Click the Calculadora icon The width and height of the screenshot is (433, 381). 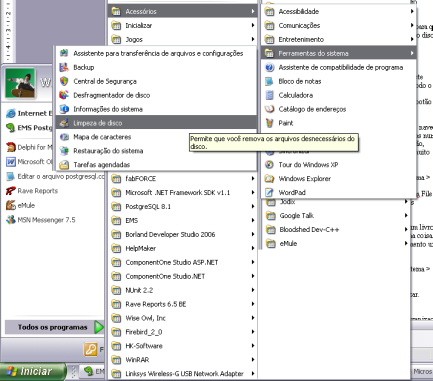(269, 95)
